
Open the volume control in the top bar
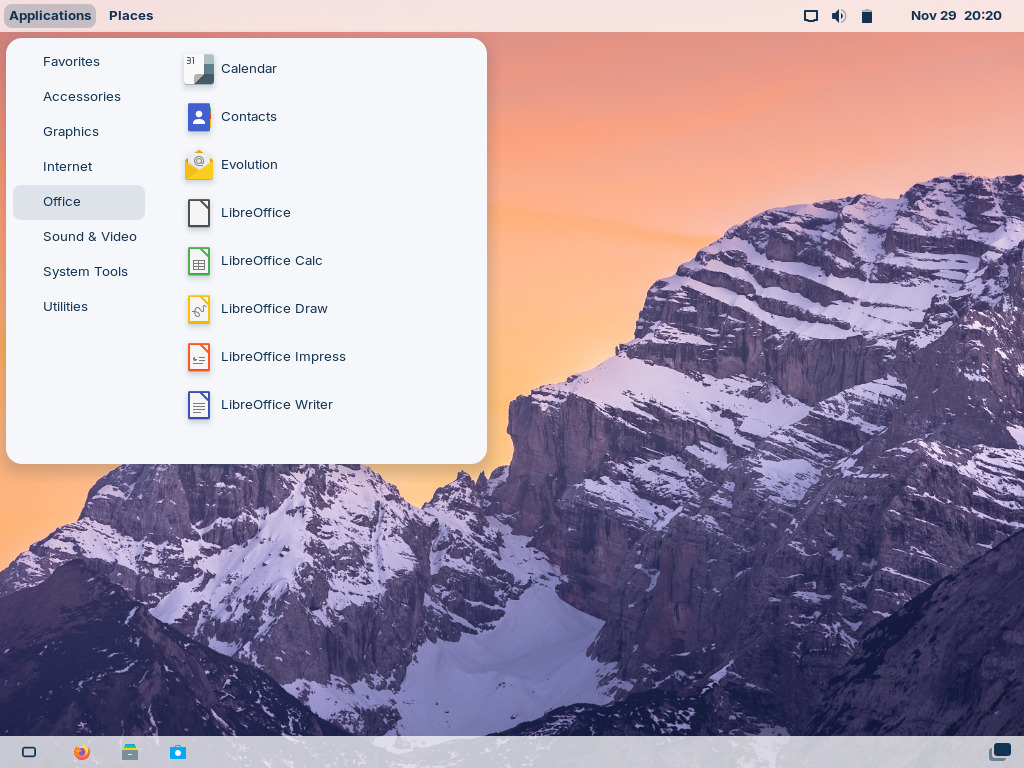838,15
